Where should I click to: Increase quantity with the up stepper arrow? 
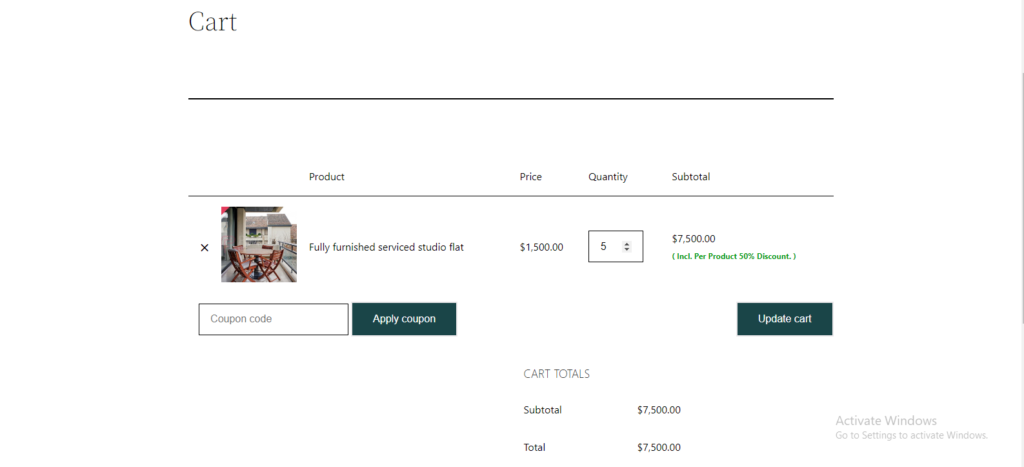pyautogui.click(x=627, y=244)
